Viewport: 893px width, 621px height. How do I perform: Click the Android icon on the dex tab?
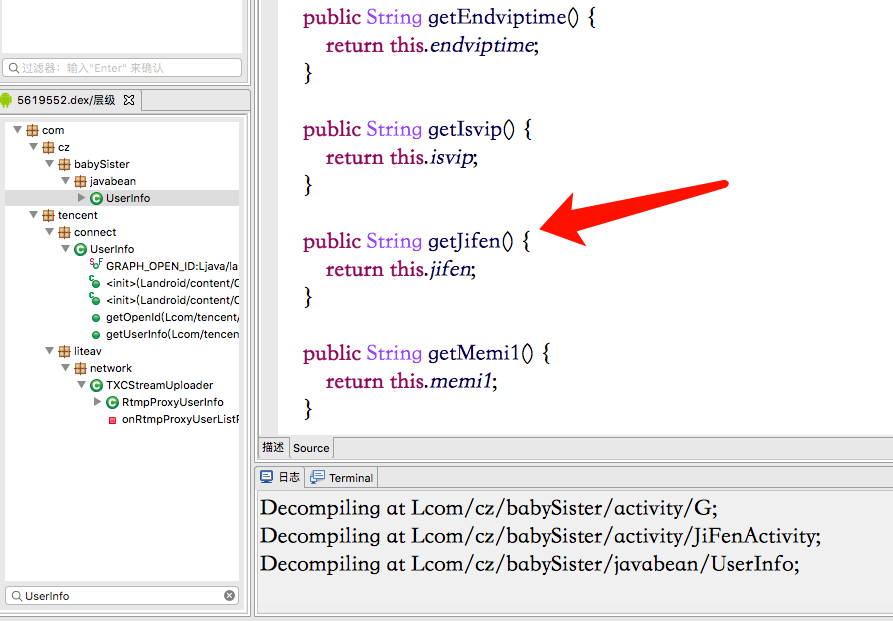[6, 100]
